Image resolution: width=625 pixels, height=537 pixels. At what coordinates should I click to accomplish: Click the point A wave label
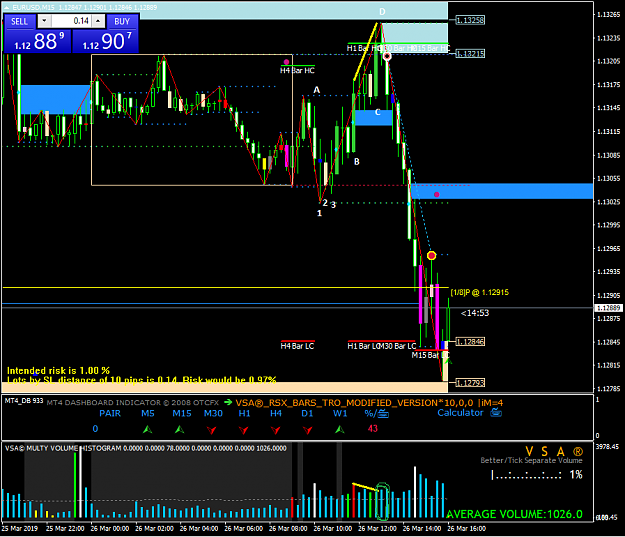coord(316,90)
